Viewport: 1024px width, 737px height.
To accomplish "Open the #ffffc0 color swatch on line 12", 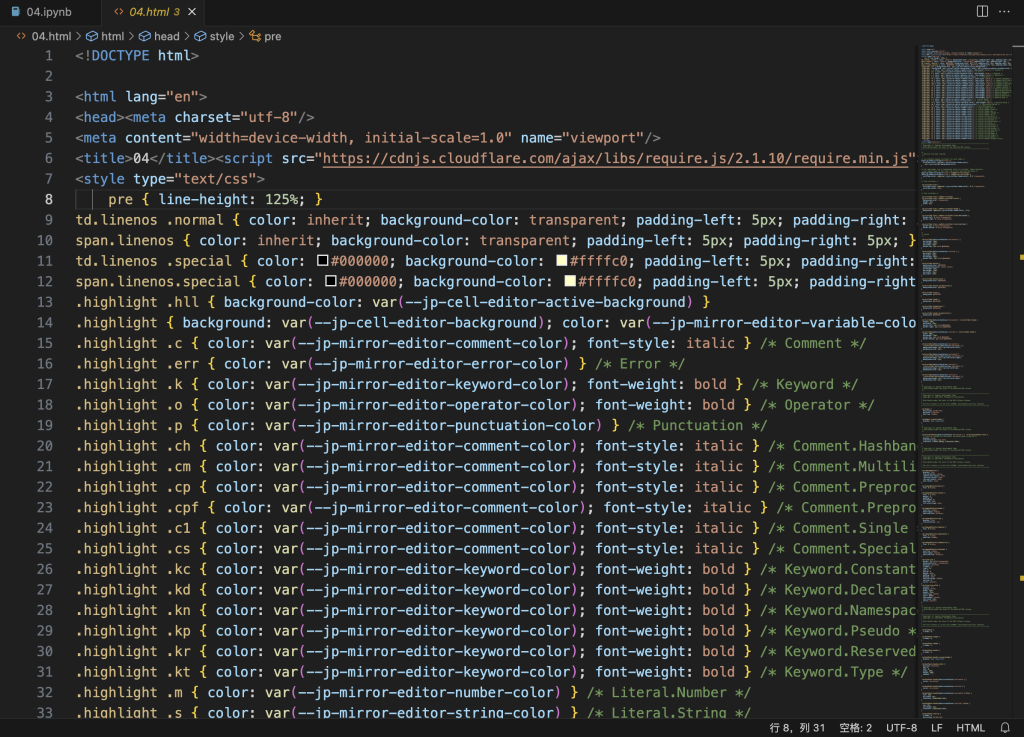I will coord(570,281).
